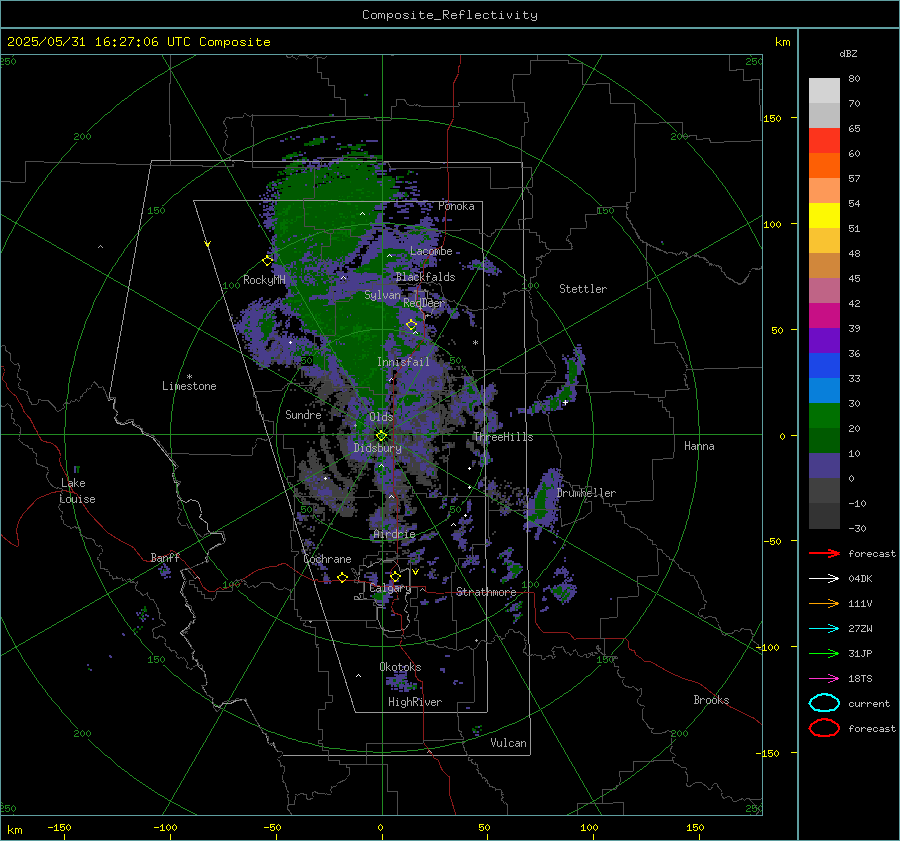Click the red forecast ellipse icon
The width and height of the screenshot is (900, 841).
(824, 728)
